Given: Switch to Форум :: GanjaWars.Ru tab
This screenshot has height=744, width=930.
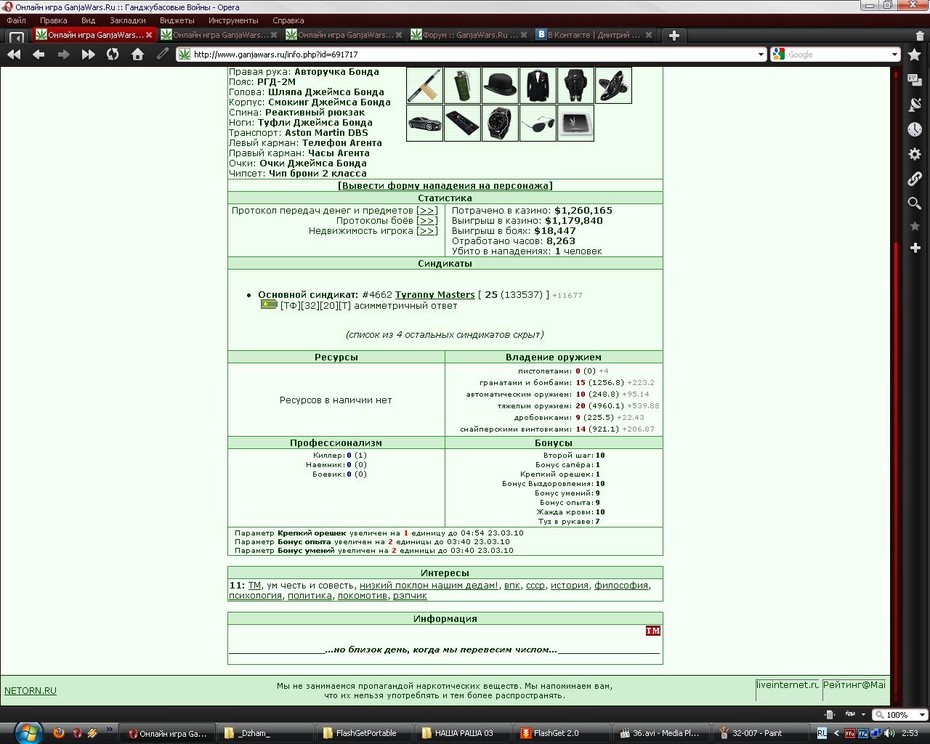Looking at the screenshot, I should (x=470, y=36).
